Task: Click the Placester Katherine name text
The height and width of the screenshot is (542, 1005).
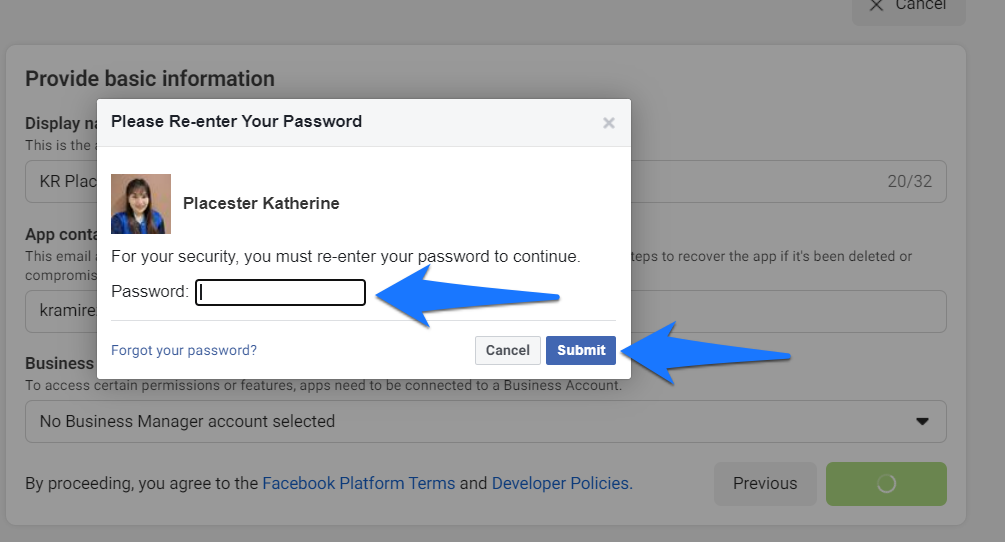Action: (x=262, y=204)
